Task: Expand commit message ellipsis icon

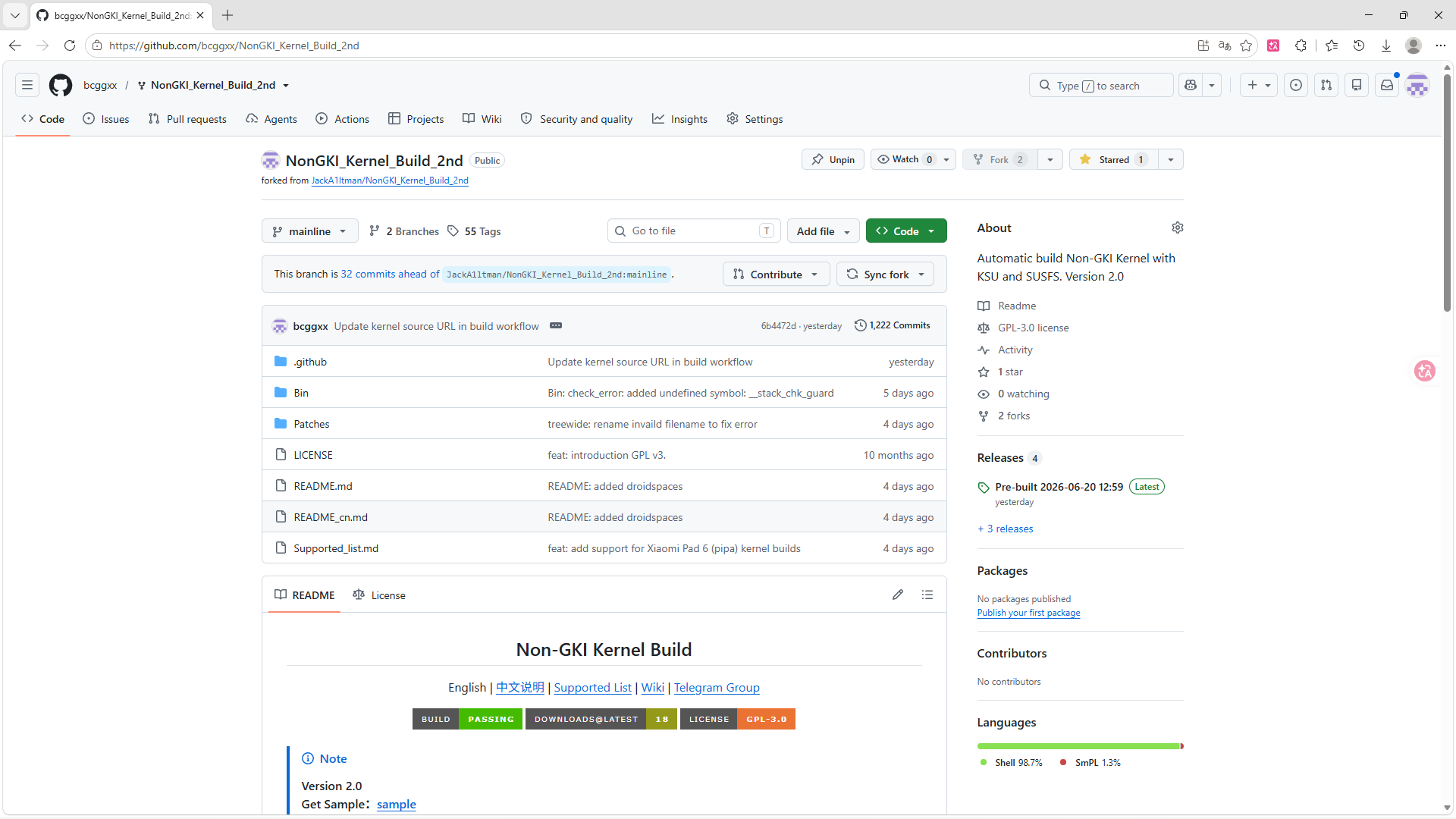Action: [556, 325]
